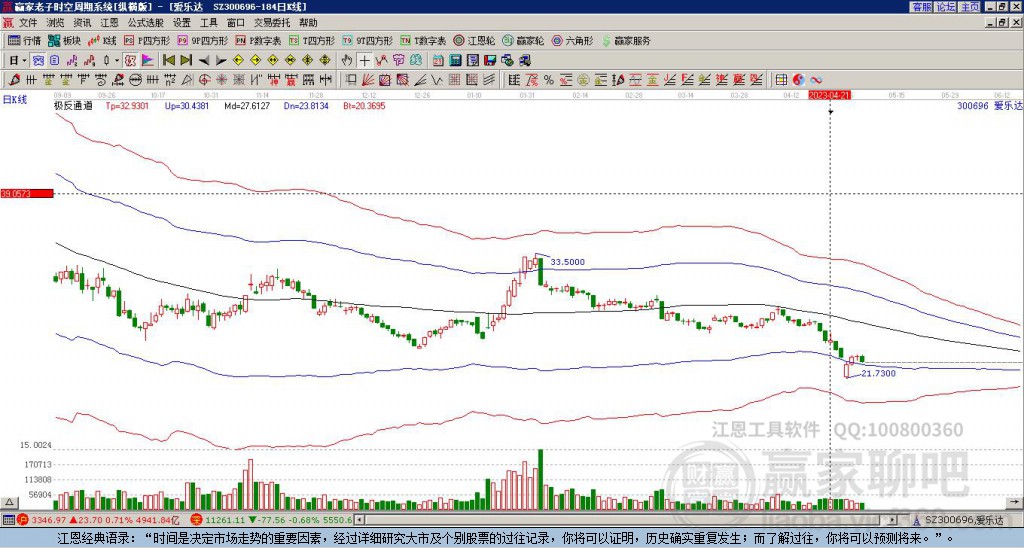
Task: Click the yin-yang taiji icon
Action: click(x=798, y=80)
